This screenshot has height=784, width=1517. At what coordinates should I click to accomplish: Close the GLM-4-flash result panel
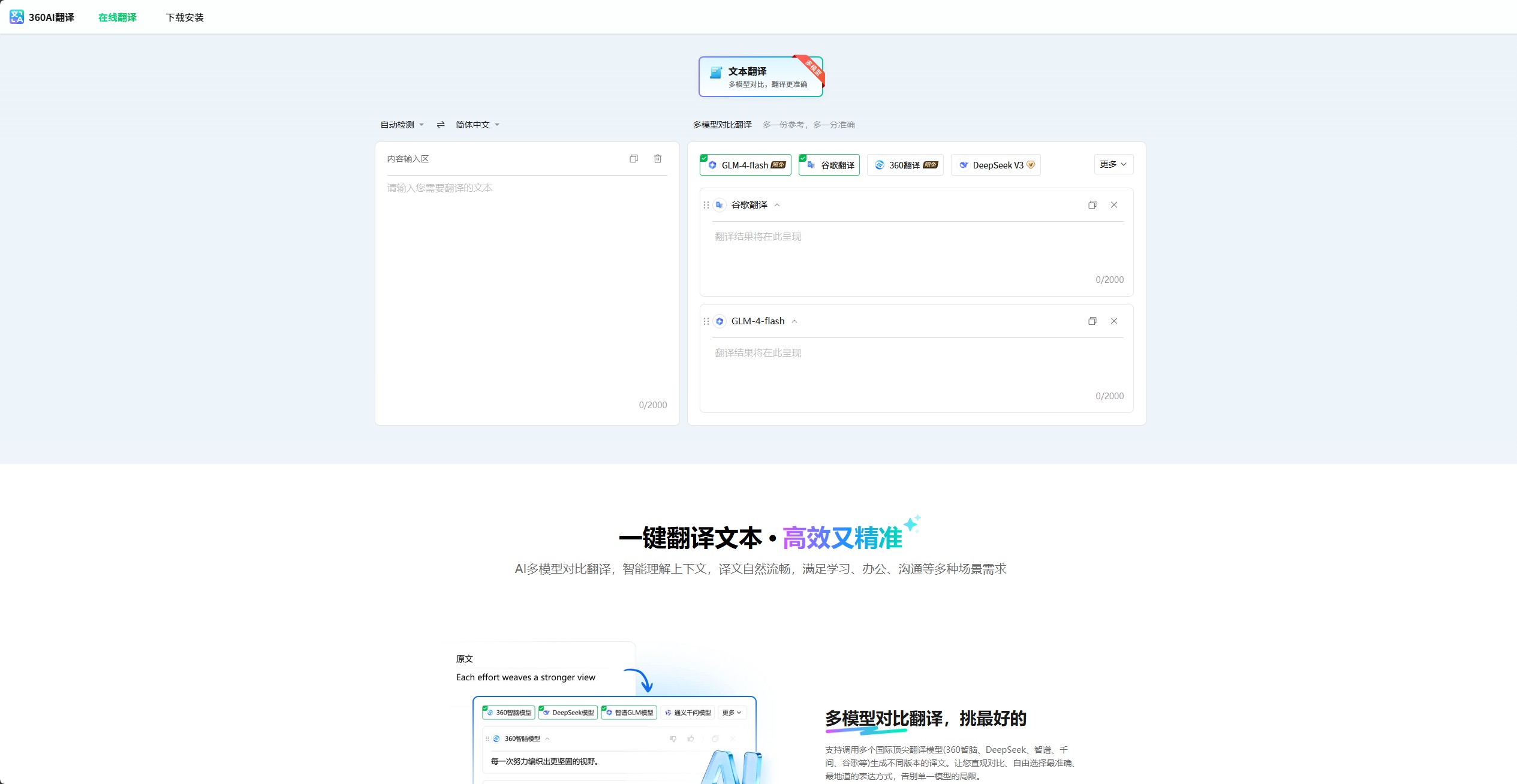click(x=1114, y=321)
